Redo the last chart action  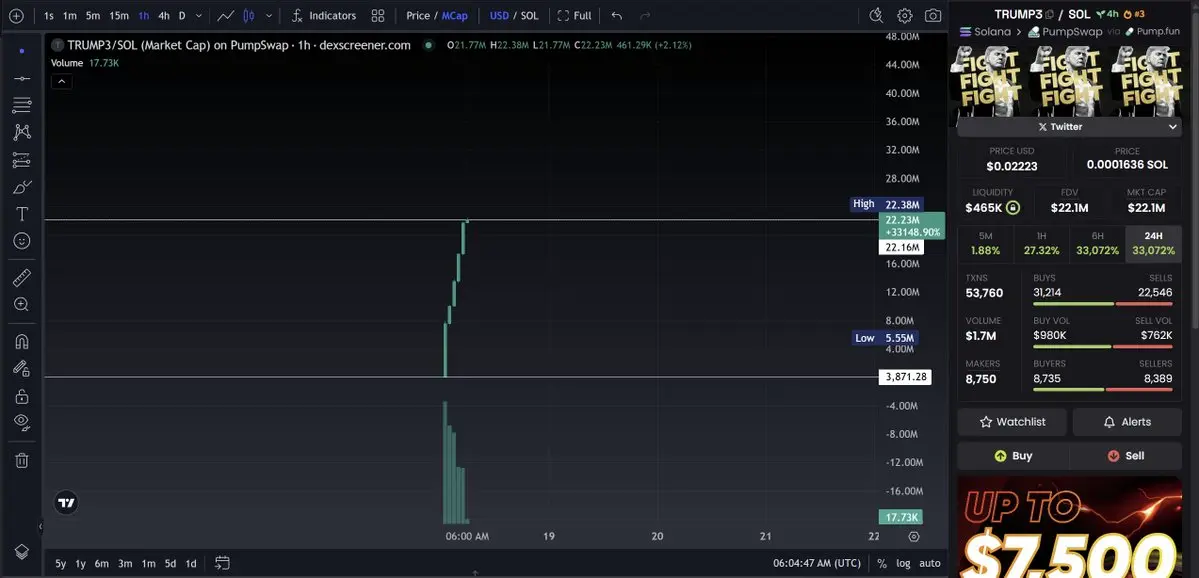pyautogui.click(x=645, y=15)
